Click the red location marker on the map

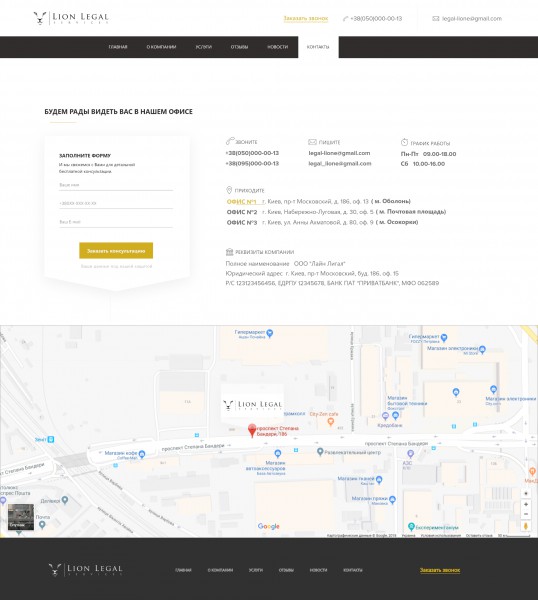[252, 430]
